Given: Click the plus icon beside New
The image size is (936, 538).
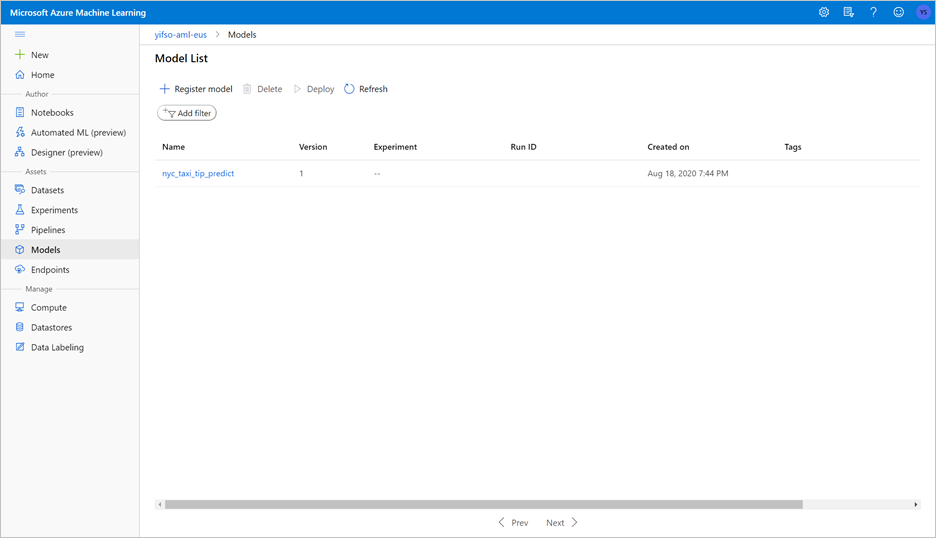Looking at the screenshot, I should (x=20, y=55).
